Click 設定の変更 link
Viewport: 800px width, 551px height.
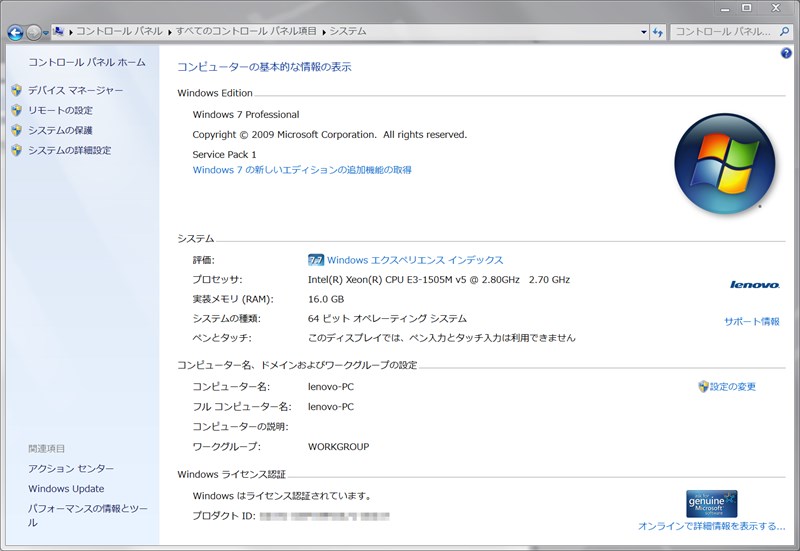click(733, 387)
